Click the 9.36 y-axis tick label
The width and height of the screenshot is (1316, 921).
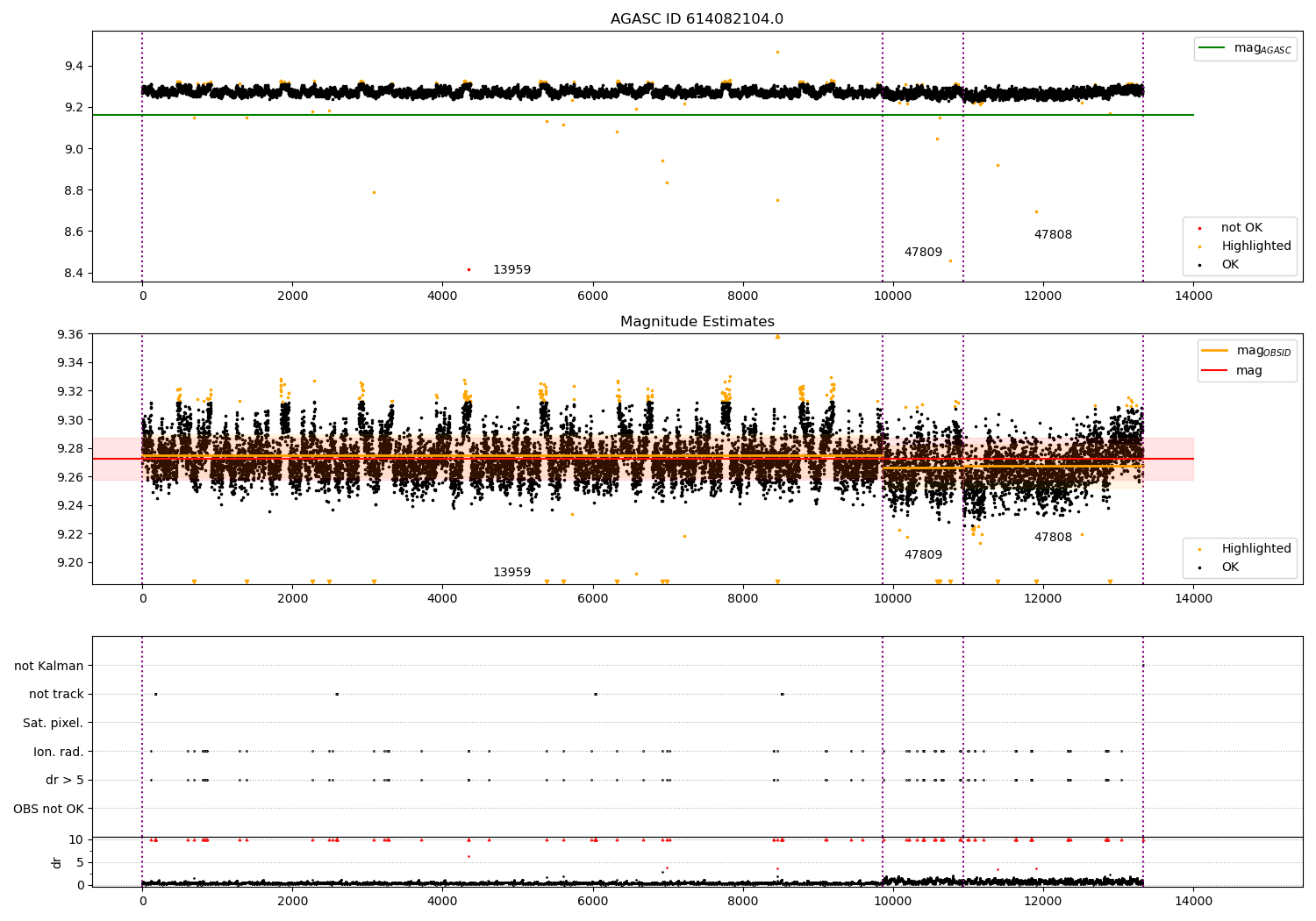(x=70, y=334)
